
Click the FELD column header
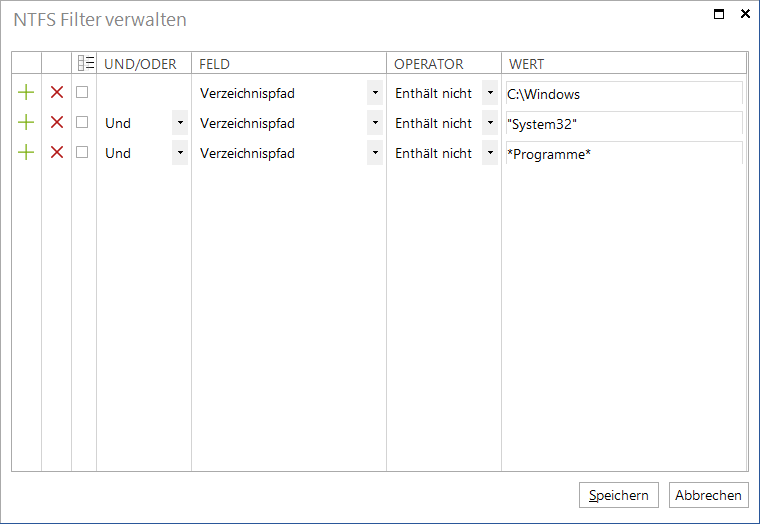point(289,64)
